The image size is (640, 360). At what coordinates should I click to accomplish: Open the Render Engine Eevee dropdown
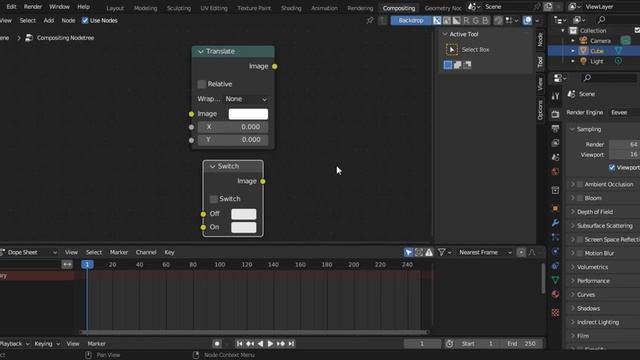pos(624,113)
